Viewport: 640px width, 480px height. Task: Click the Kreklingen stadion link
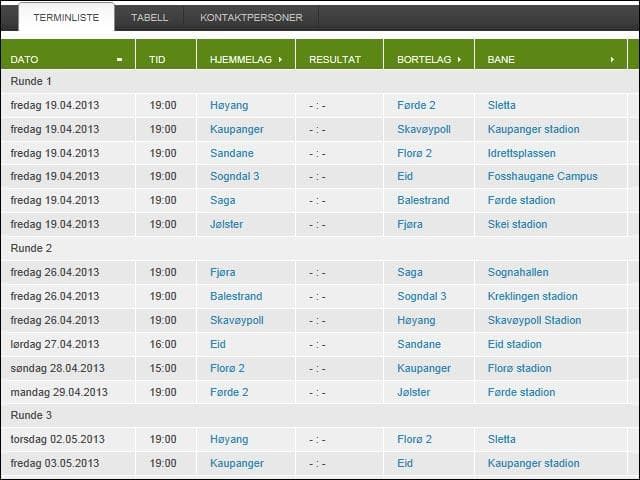click(532, 297)
